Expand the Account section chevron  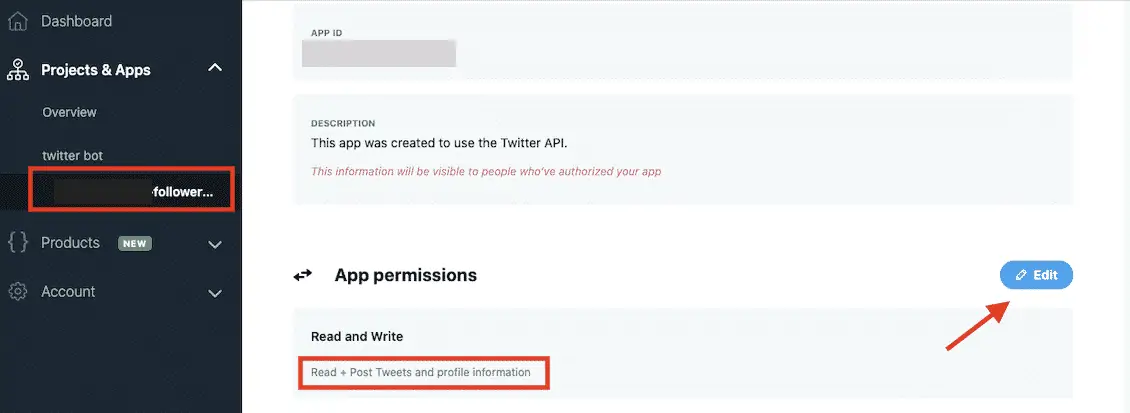[x=214, y=293]
